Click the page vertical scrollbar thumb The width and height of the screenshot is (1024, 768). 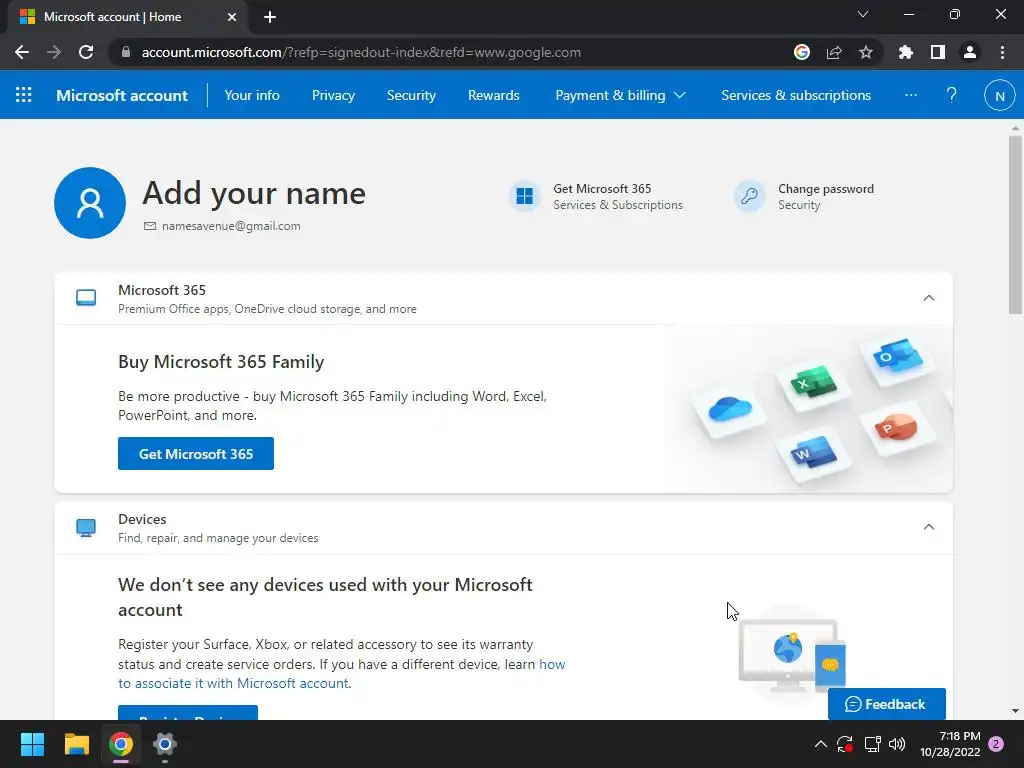coord(1015,225)
